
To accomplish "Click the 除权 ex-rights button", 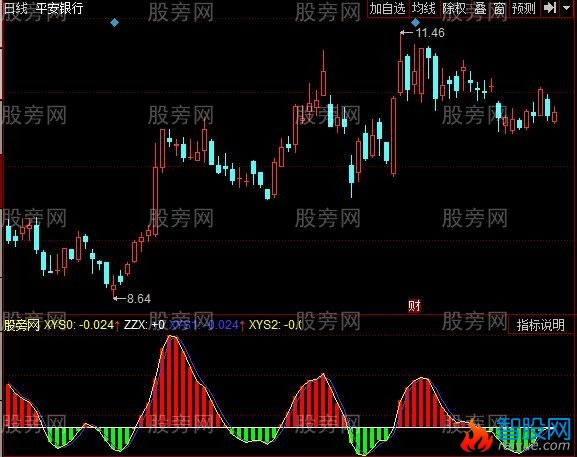I will coord(454,8).
